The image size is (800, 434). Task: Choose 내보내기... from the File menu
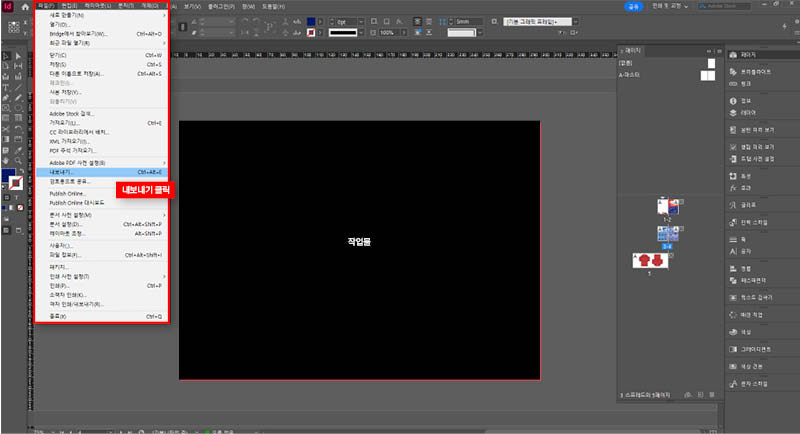tap(102, 172)
